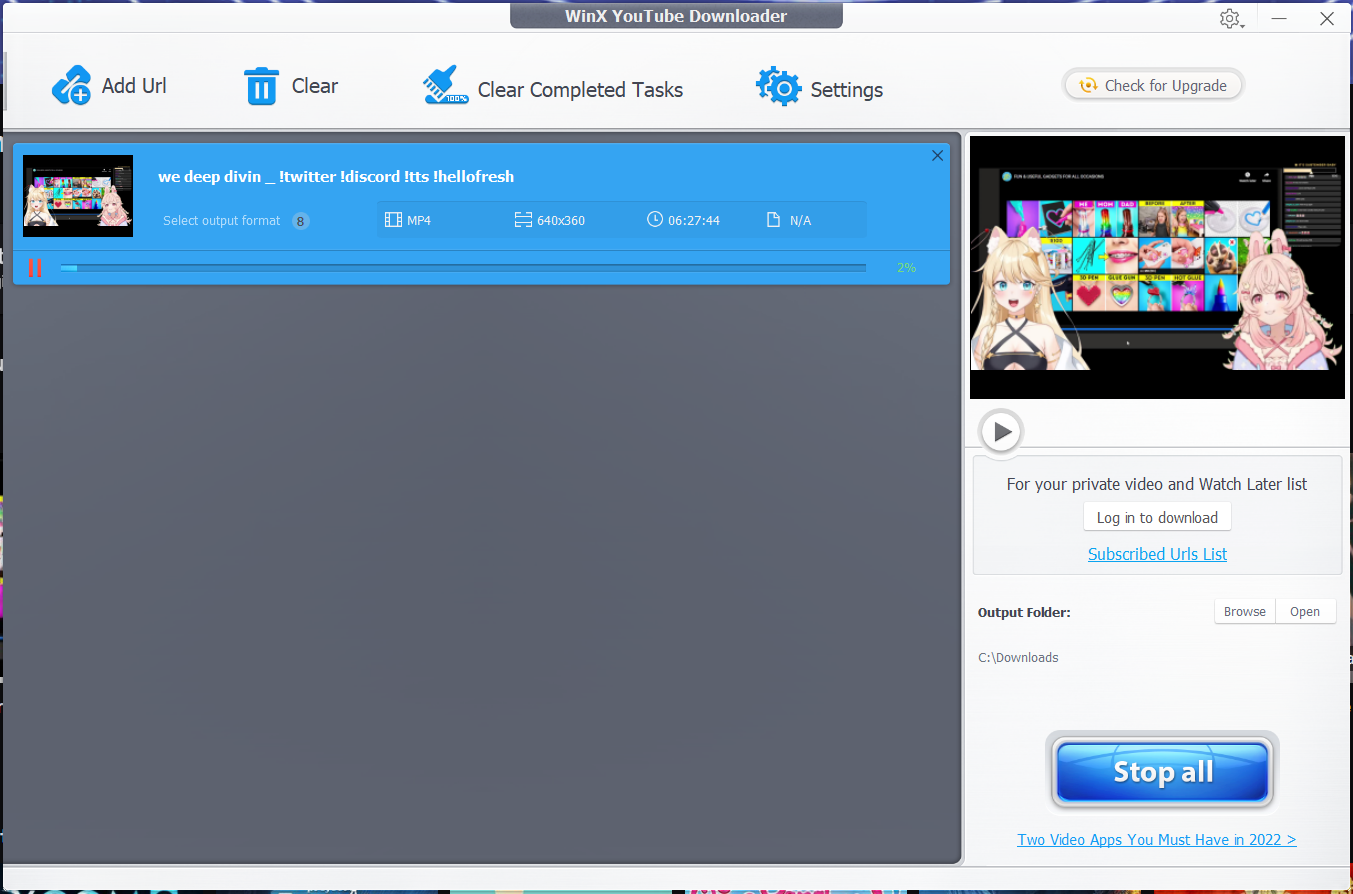This screenshot has height=894, width=1353.
Task: Click the 640x360 resolution text
Action: 561,220
